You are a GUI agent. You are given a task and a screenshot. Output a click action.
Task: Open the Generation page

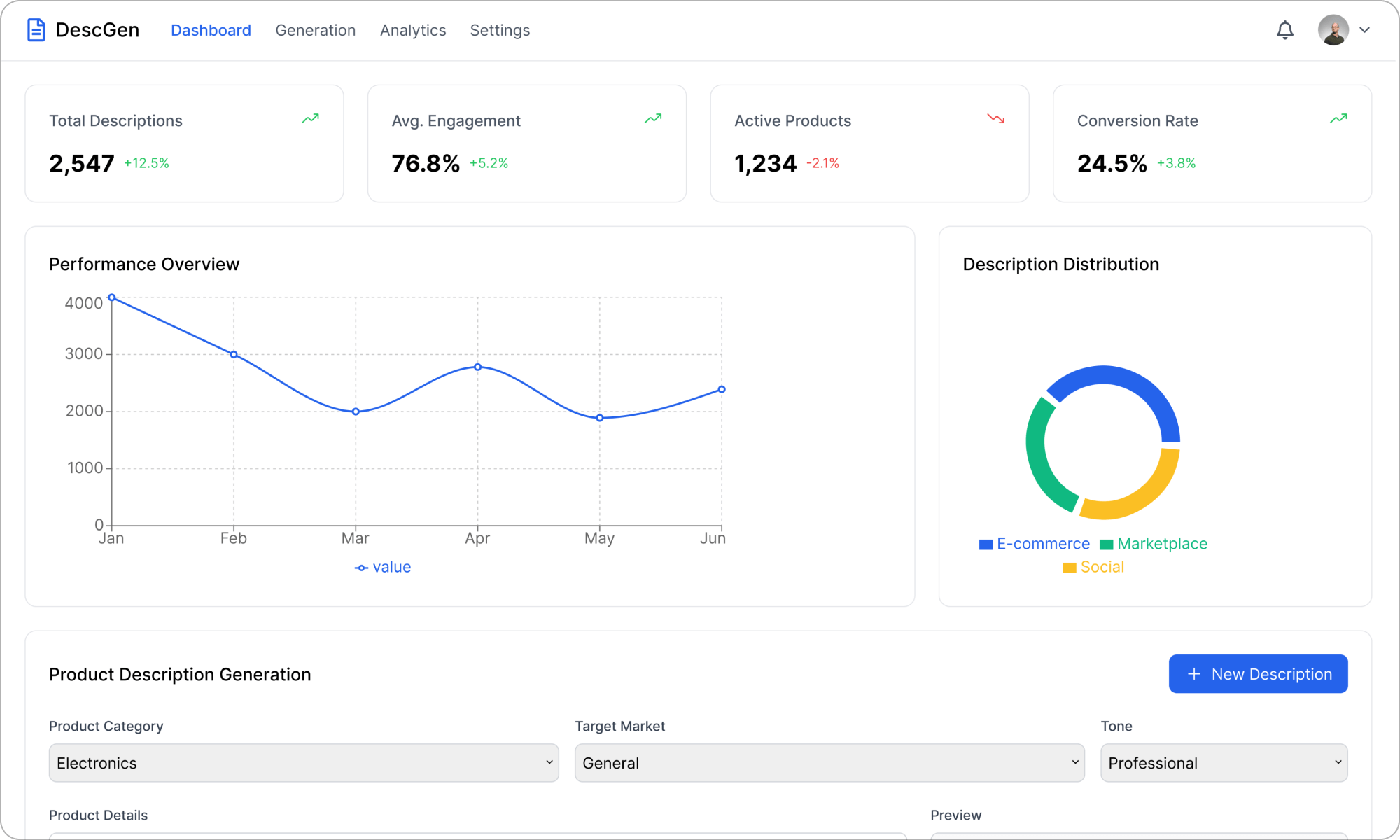pos(316,30)
